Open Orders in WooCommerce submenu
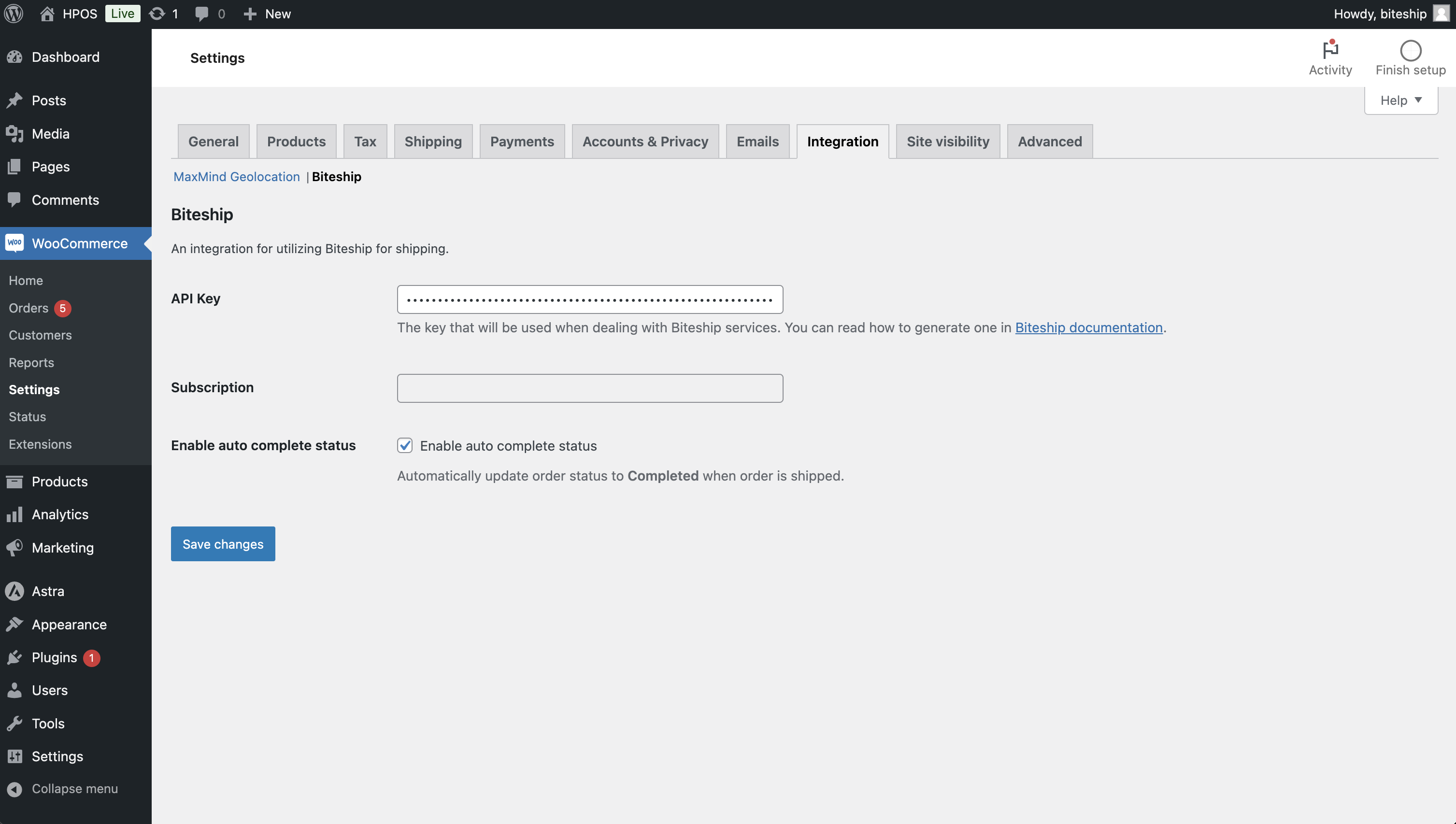Viewport: 1456px width, 824px height. click(x=29, y=308)
